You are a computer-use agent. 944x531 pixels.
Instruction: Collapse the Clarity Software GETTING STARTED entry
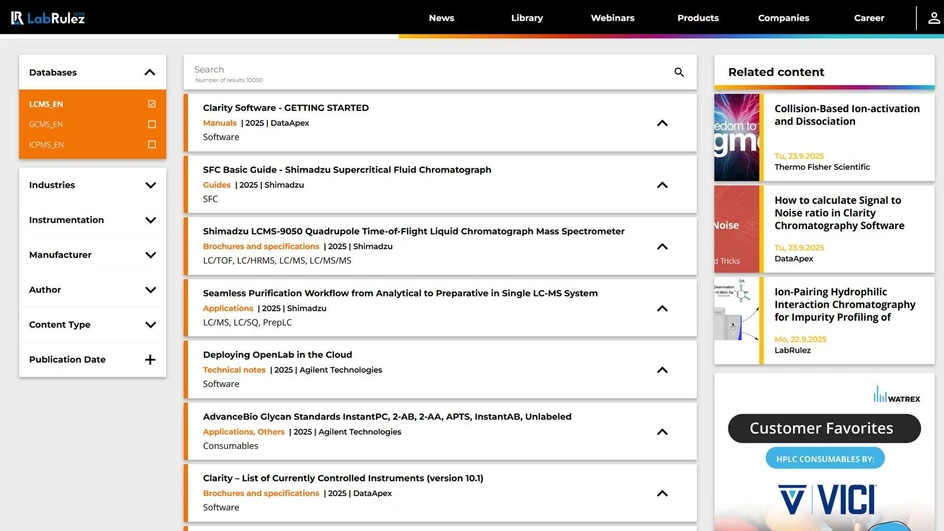[x=662, y=123]
